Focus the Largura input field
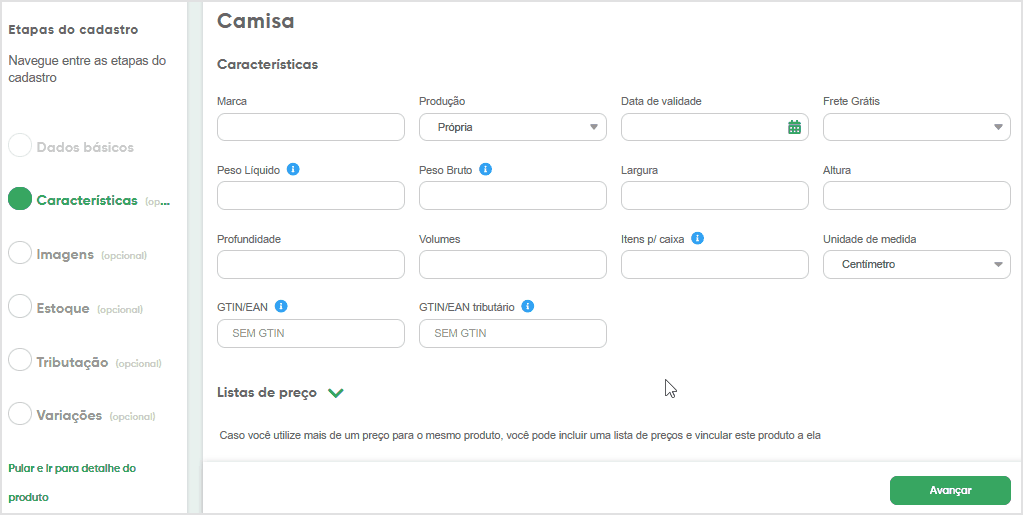The height and width of the screenshot is (515, 1023). coord(714,196)
